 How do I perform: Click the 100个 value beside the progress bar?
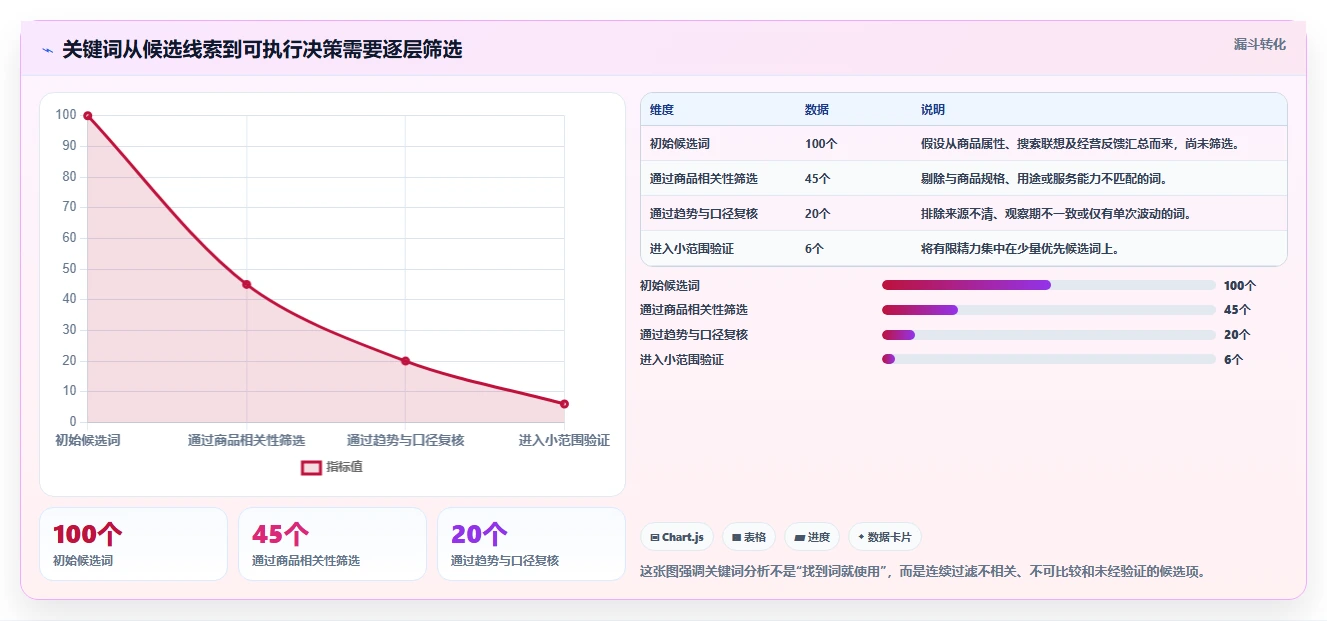pos(1240,285)
